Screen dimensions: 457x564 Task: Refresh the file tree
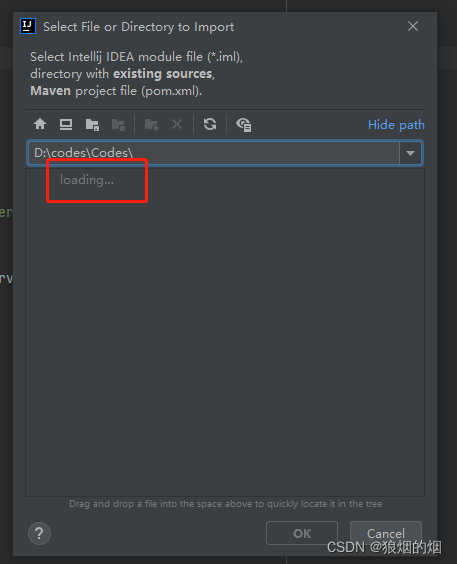(210, 124)
